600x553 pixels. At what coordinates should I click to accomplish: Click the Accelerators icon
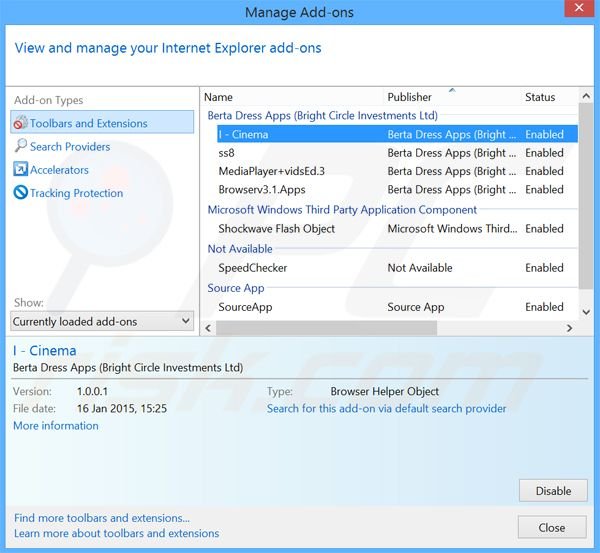pos(20,169)
